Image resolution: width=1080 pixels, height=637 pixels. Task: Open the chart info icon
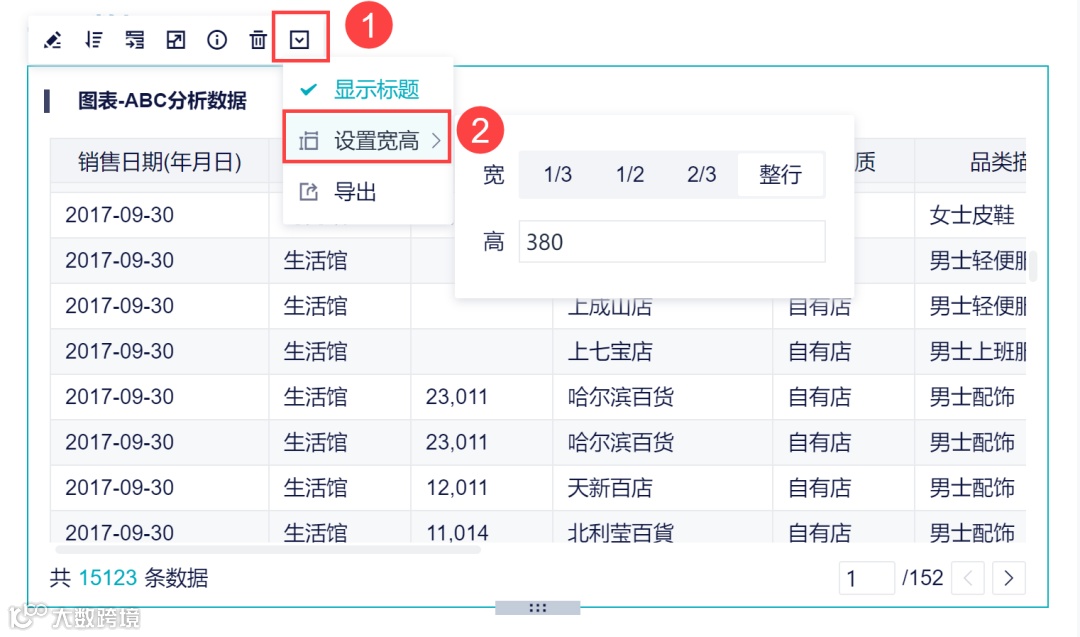(217, 40)
